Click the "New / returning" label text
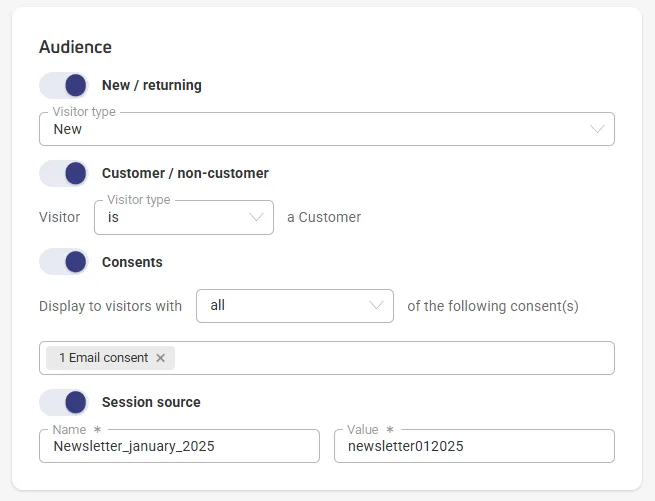Image resolution: width=655 pixels, height=501 pixels. 152,85
